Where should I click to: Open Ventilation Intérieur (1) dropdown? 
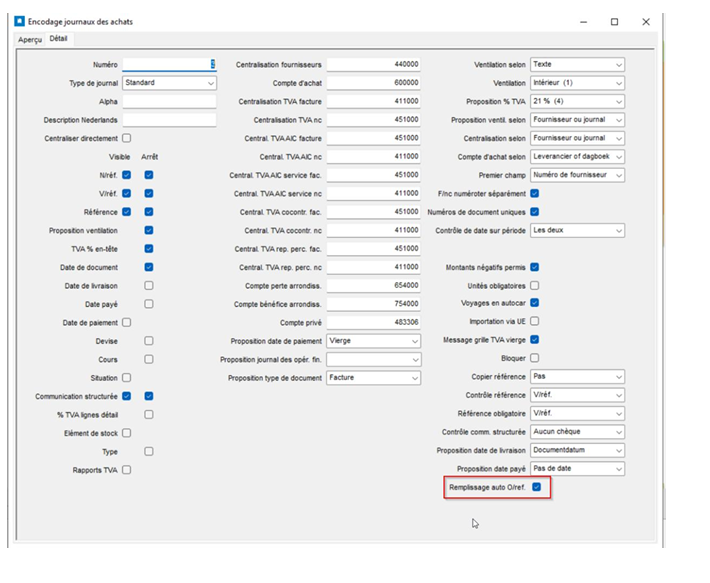coord(577,83)
